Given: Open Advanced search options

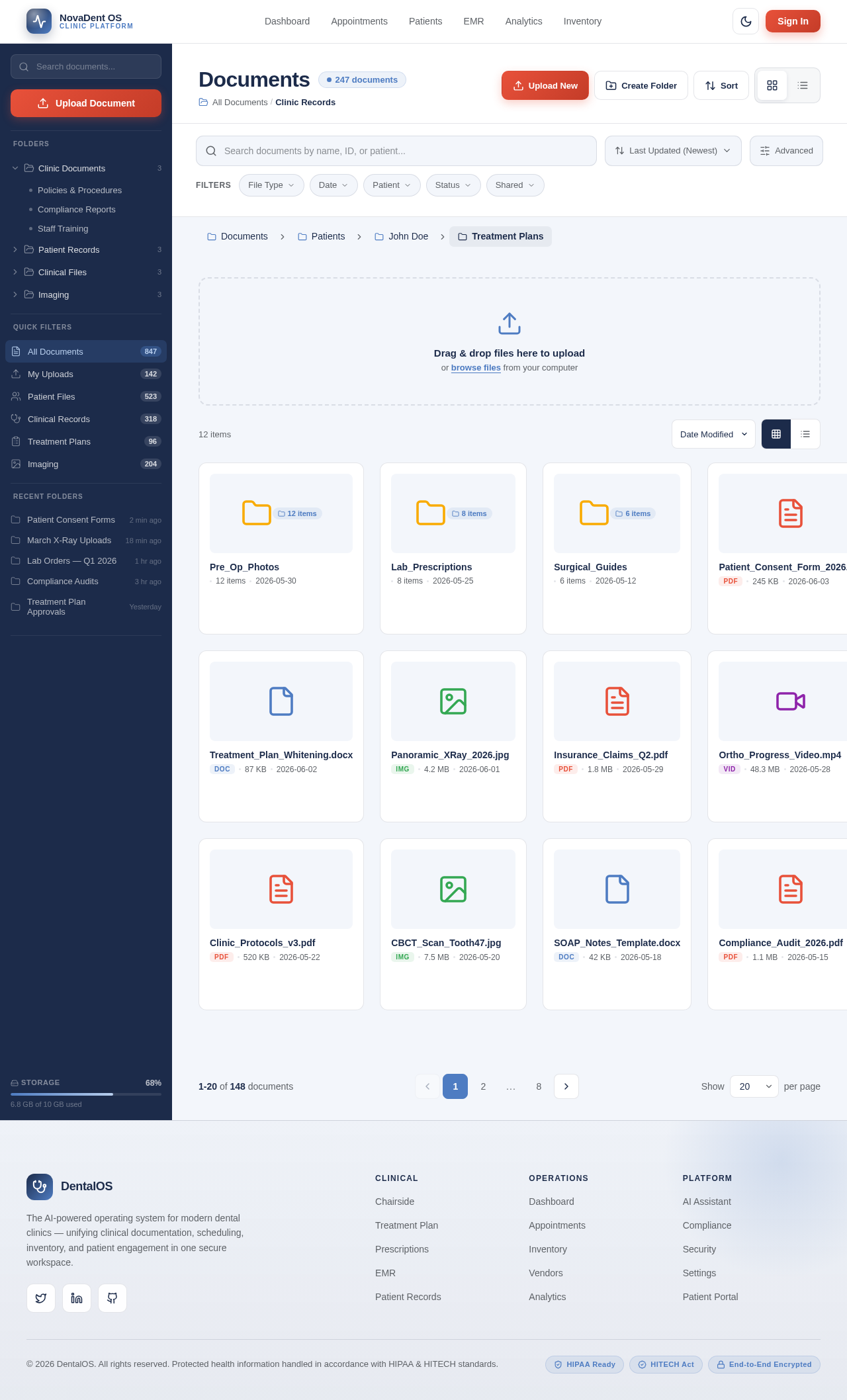Looking at the screenshot, I should point(786,151).
